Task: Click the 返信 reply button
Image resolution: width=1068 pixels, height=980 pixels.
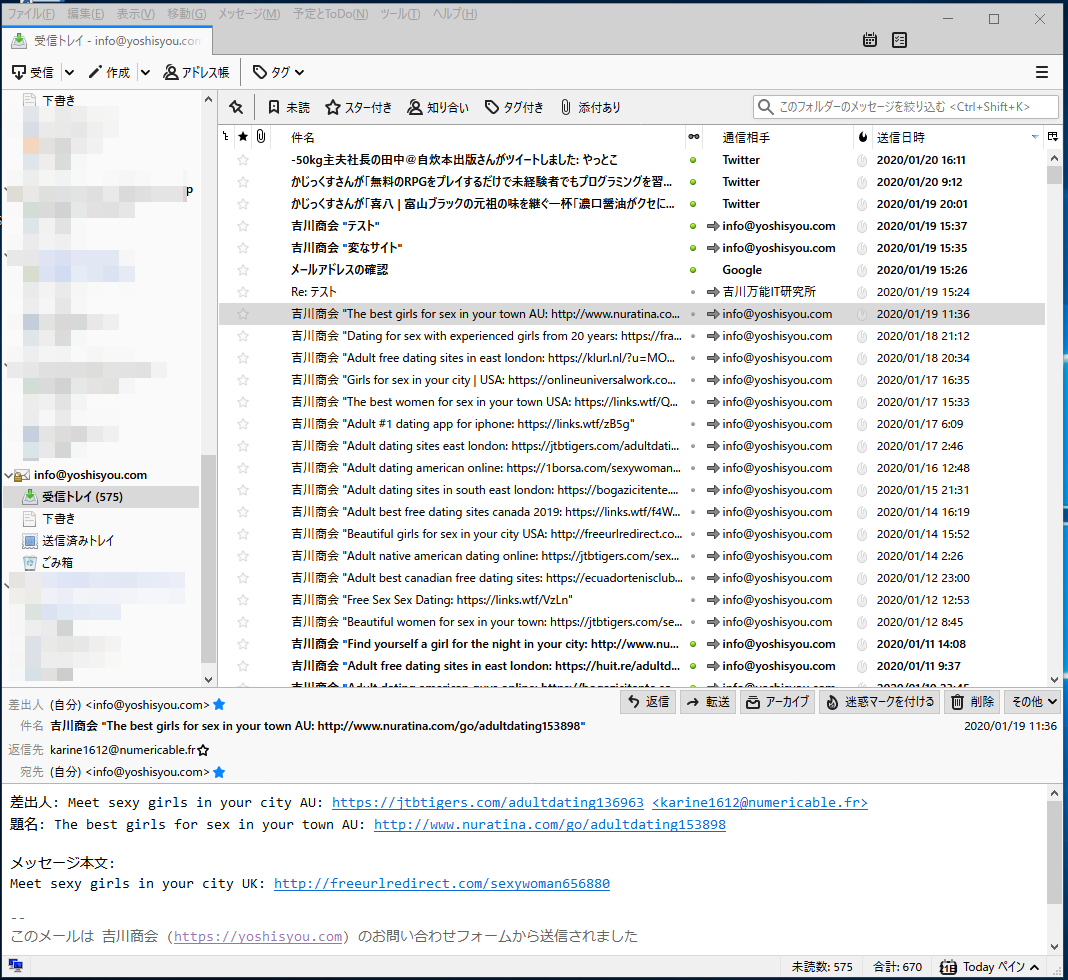Action: pos(648,702)
